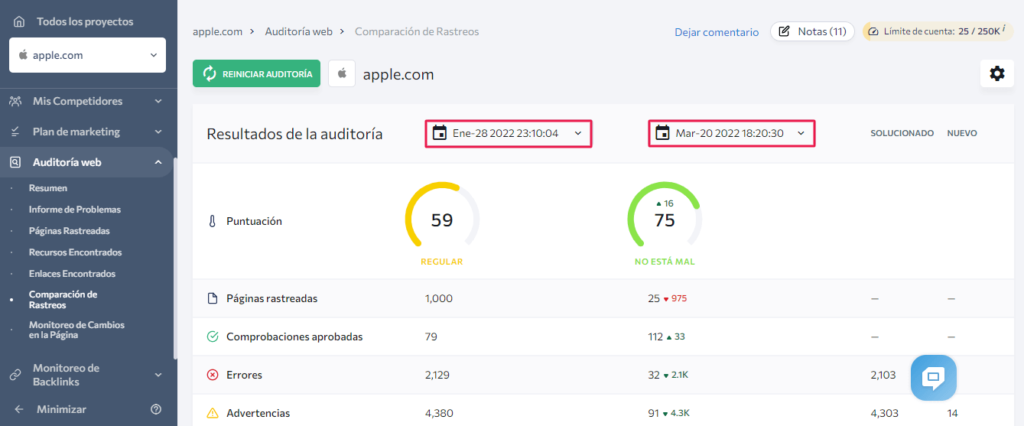Click the Minimizar sidebar label
The height and width of the screenshot is (426, 1024).
[61, 410]
